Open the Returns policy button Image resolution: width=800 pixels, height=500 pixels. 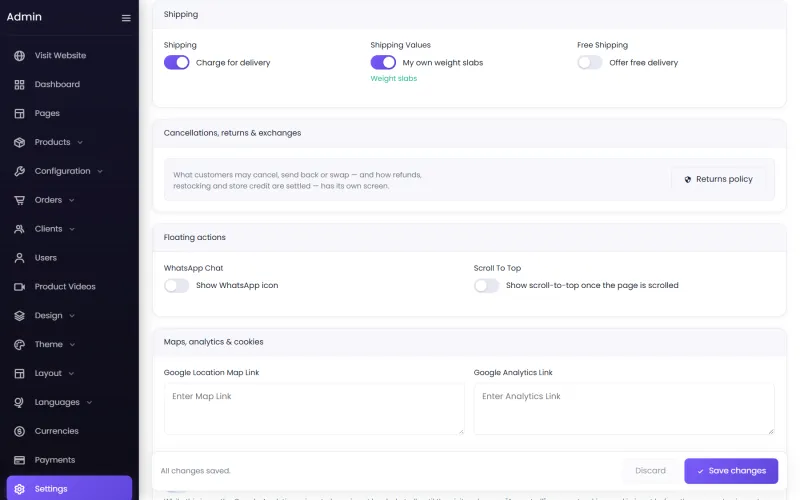point(718,180)
